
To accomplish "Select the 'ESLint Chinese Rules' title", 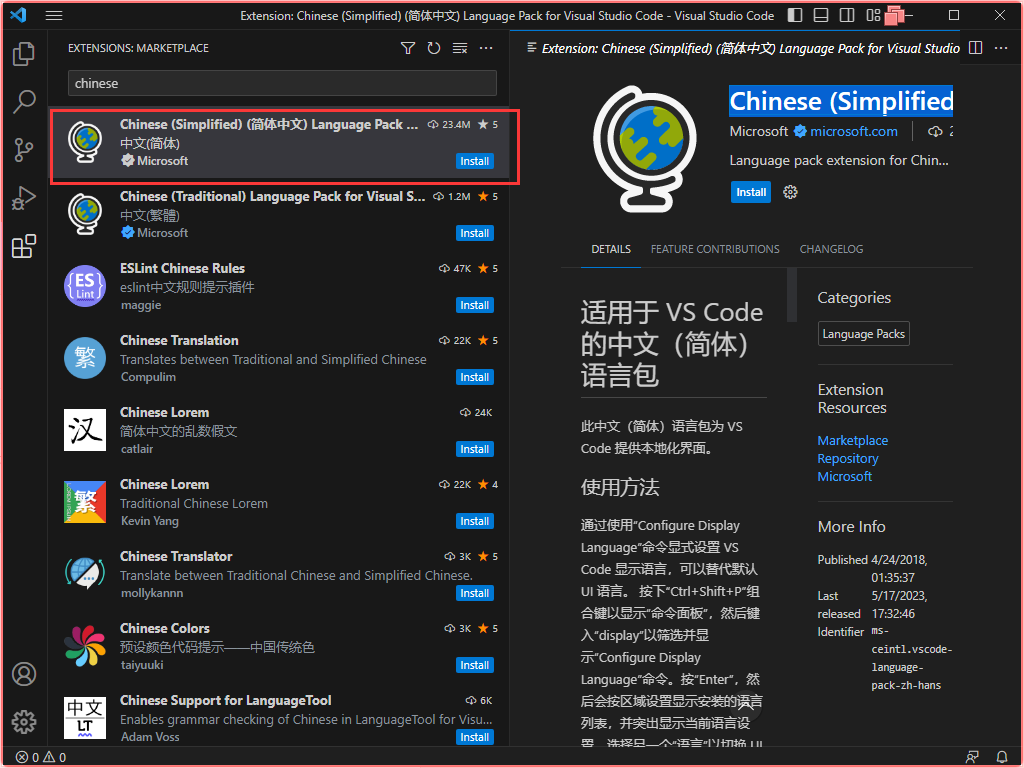I will [x=182, y=268].
